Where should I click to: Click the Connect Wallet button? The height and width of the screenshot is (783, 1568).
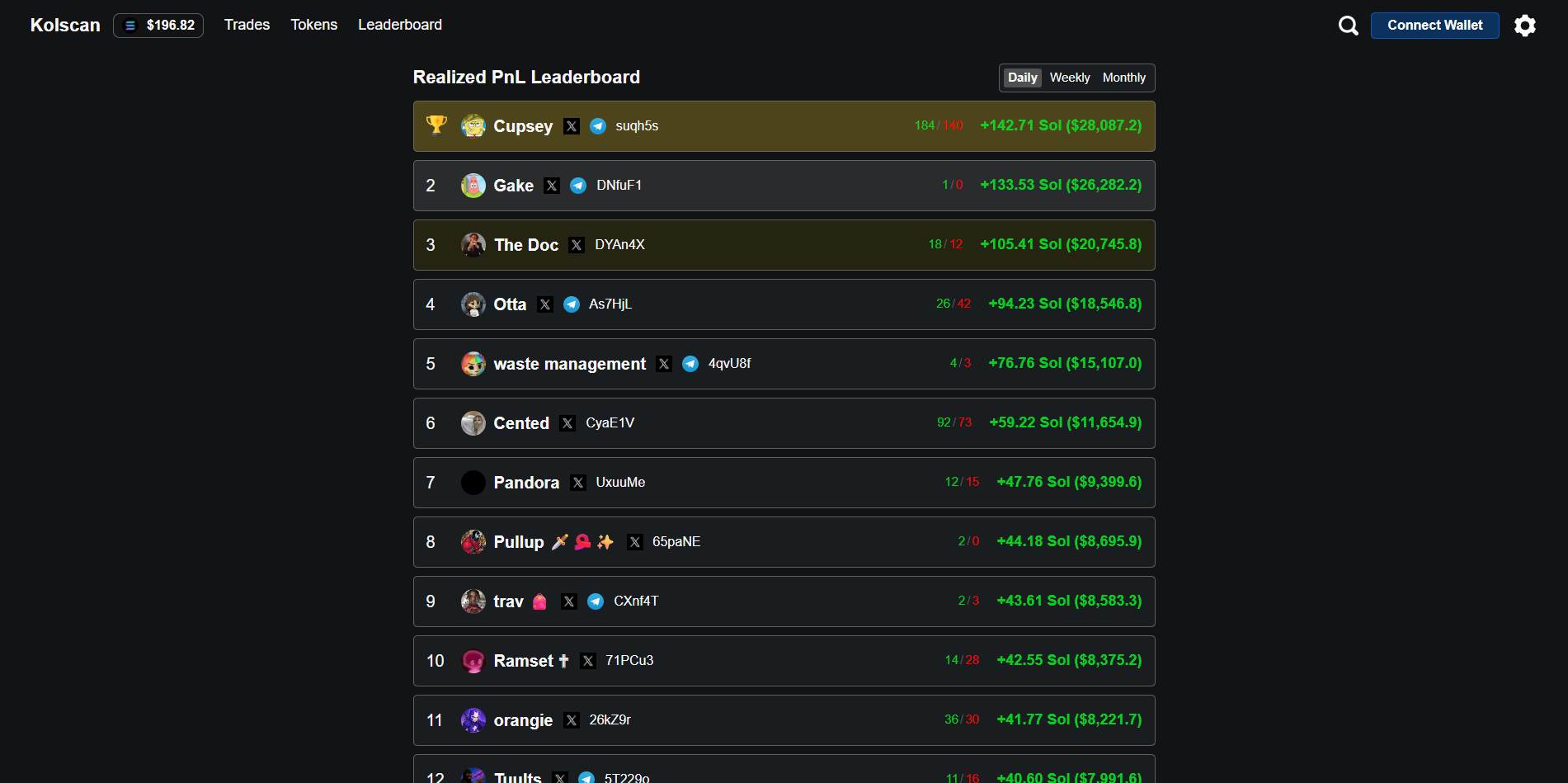point(1434,25)
